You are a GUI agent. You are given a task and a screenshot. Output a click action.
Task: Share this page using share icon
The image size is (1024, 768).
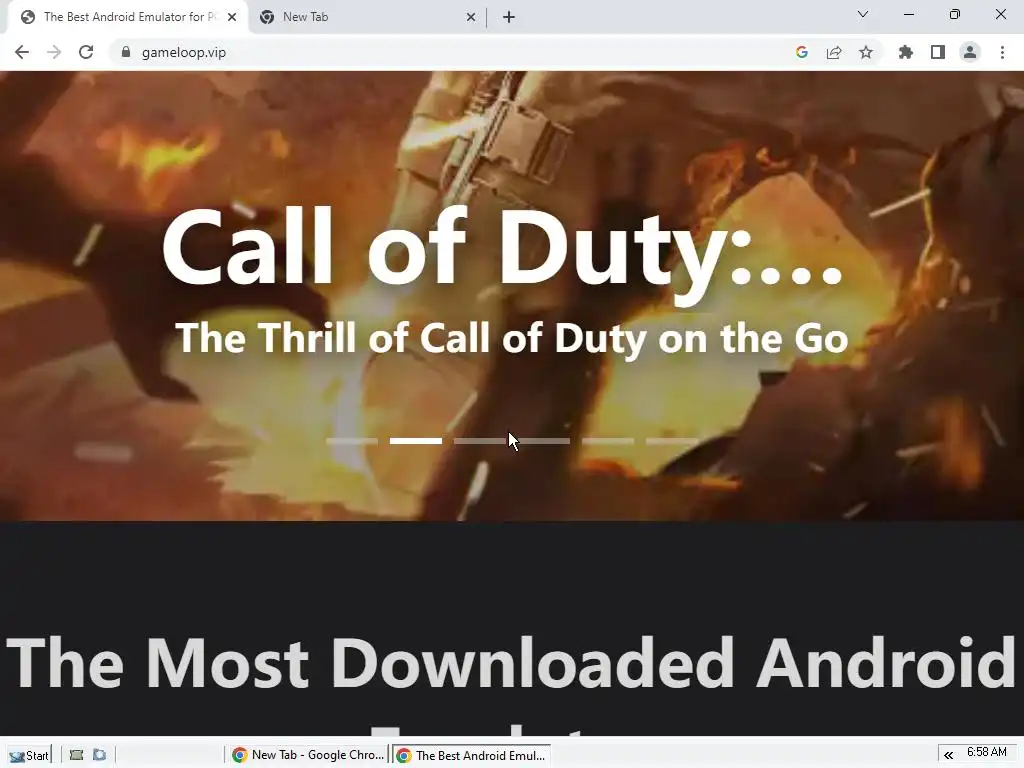834,52
